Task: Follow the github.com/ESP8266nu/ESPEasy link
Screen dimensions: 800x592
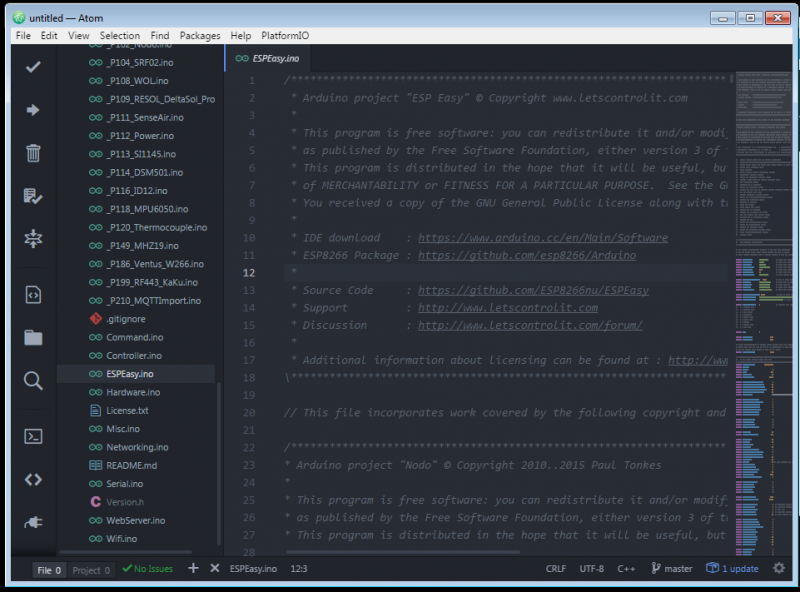Action: (x=533, y=290)
